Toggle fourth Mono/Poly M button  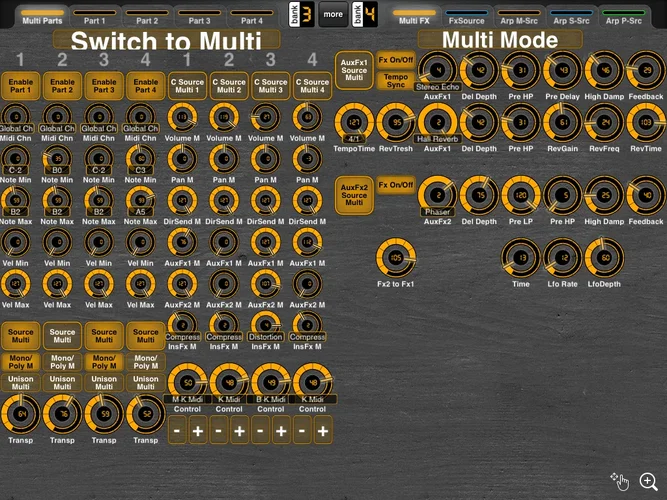pos(145,362)
